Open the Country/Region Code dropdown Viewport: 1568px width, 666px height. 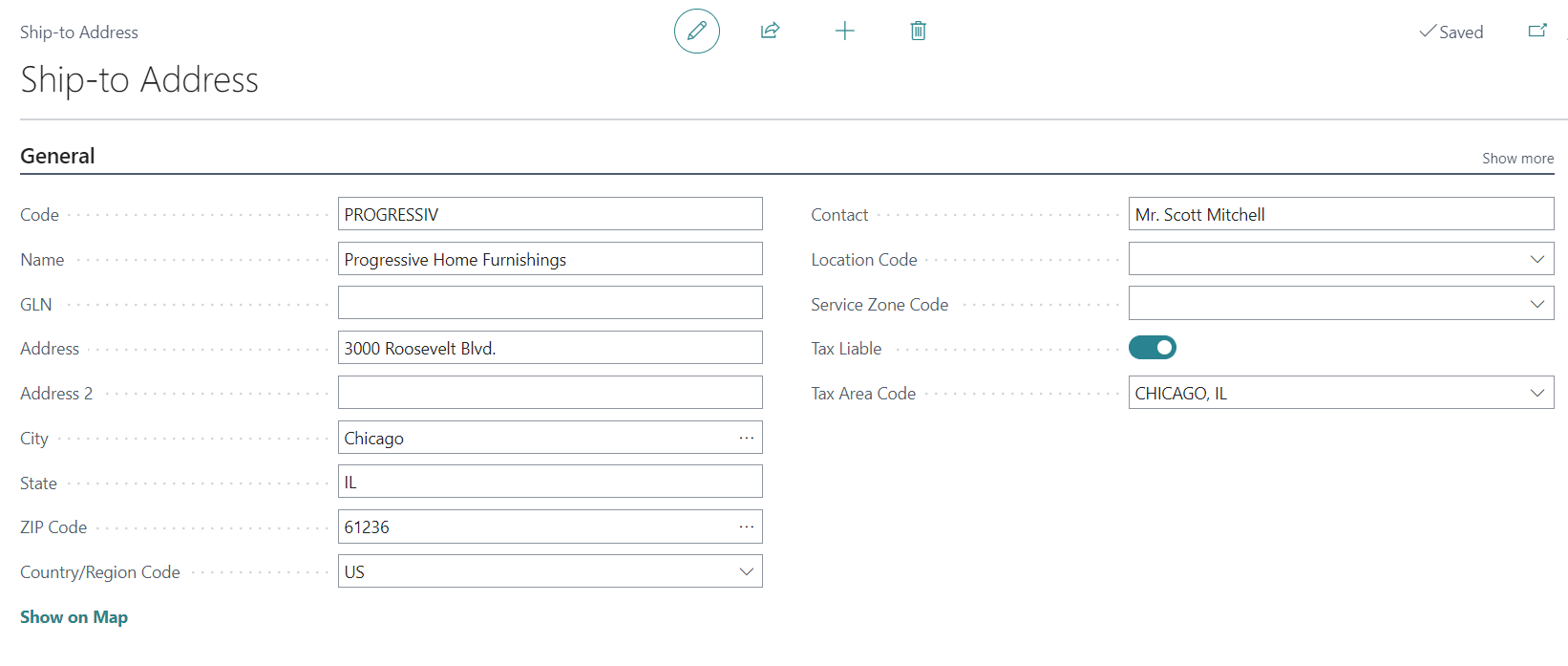pos(747,571)
